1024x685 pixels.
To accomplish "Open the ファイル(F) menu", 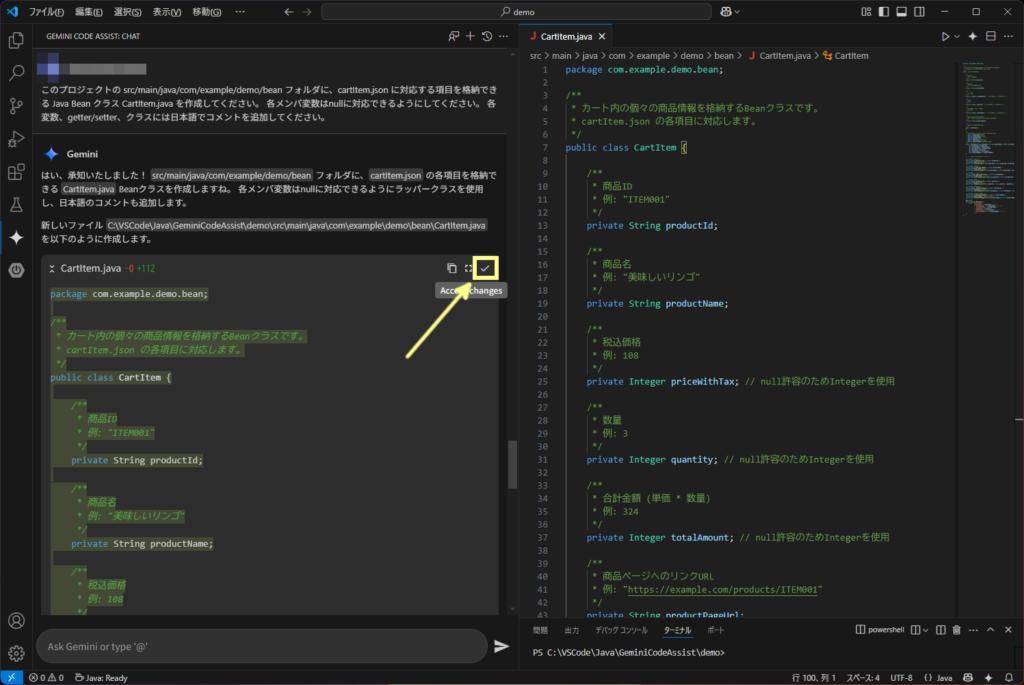I will tap(46, 12).
